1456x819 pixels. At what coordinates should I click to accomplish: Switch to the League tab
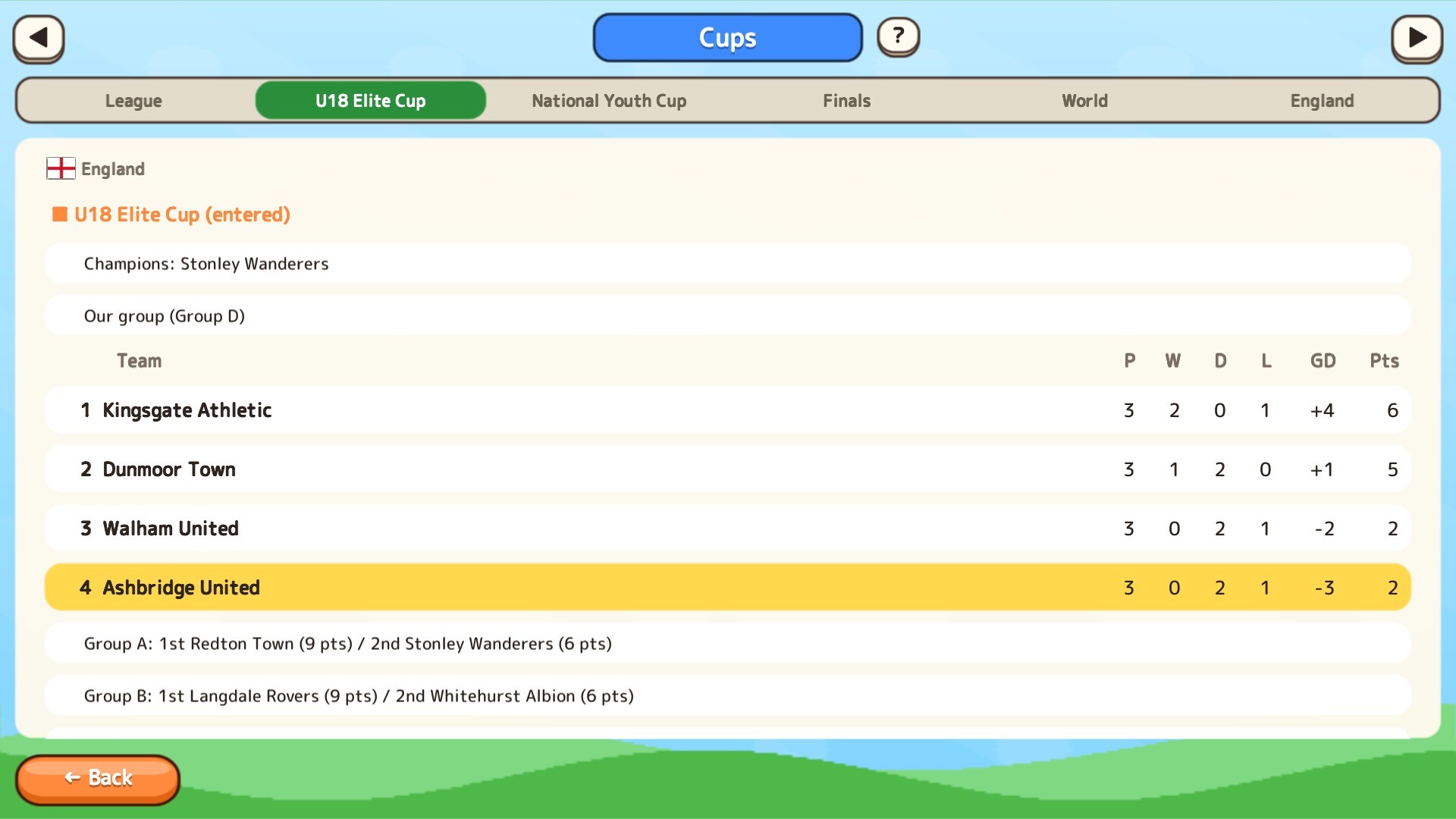point(133,101)
